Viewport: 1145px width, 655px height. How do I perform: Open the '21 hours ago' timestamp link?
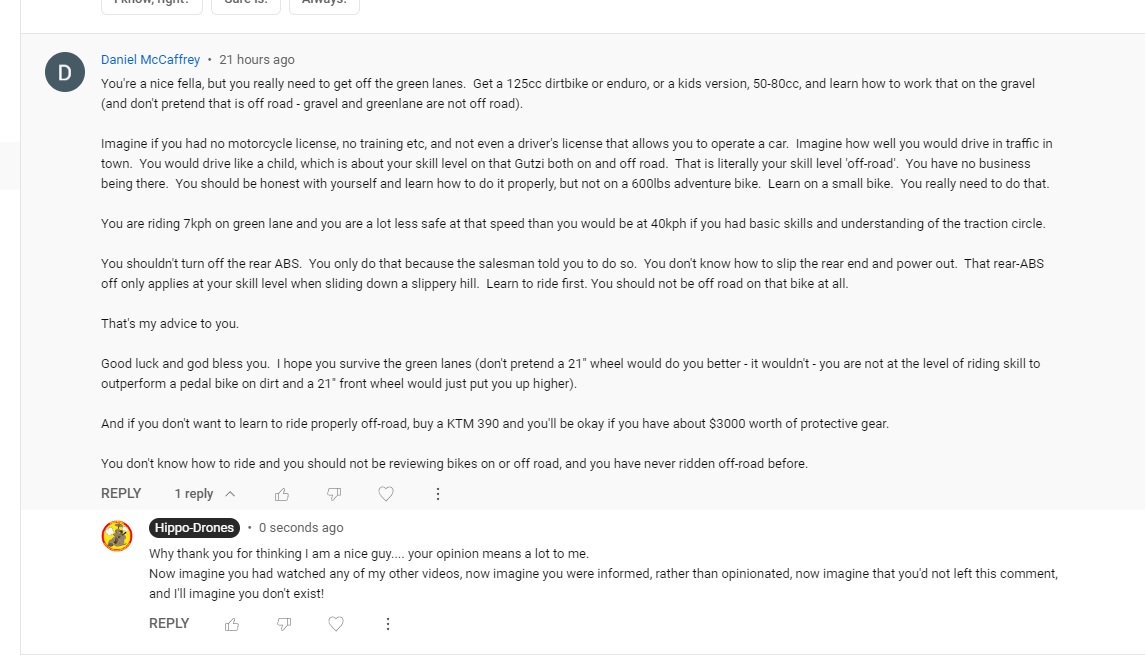click(257, 60)
